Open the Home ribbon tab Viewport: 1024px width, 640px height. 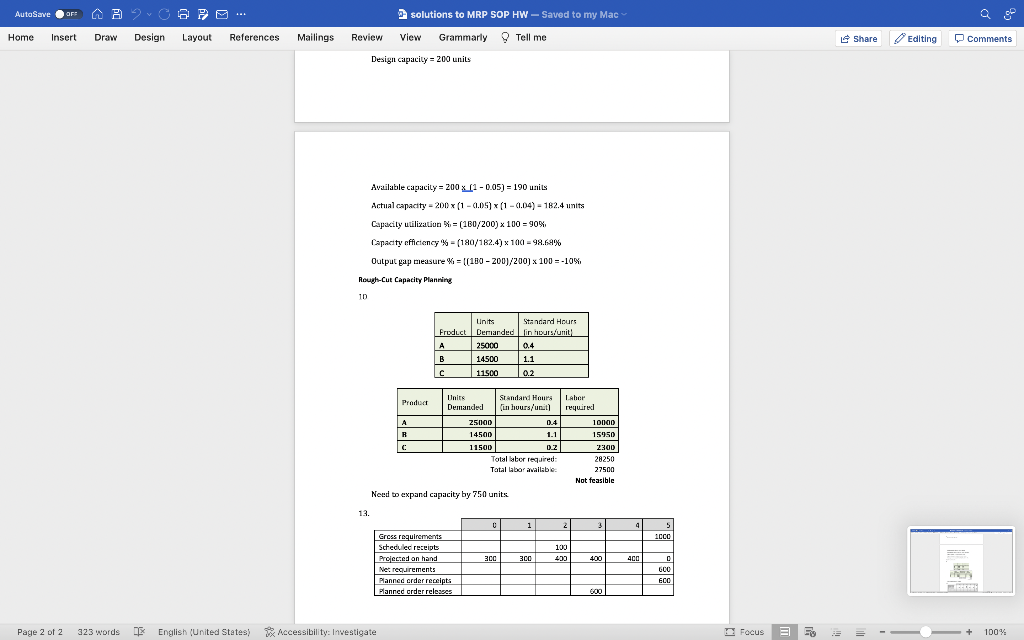(x=21, y=37)
